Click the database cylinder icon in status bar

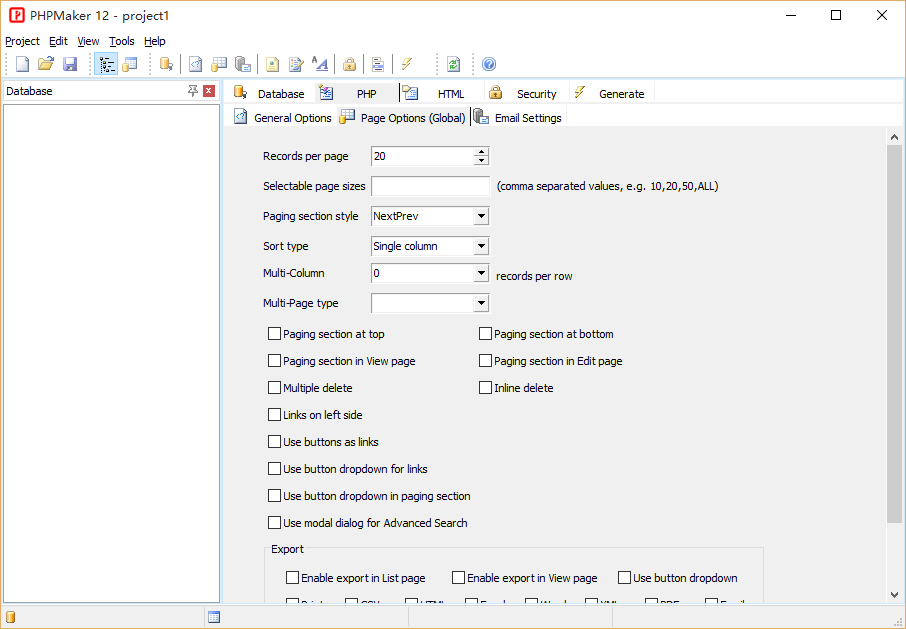pos(10,617)
